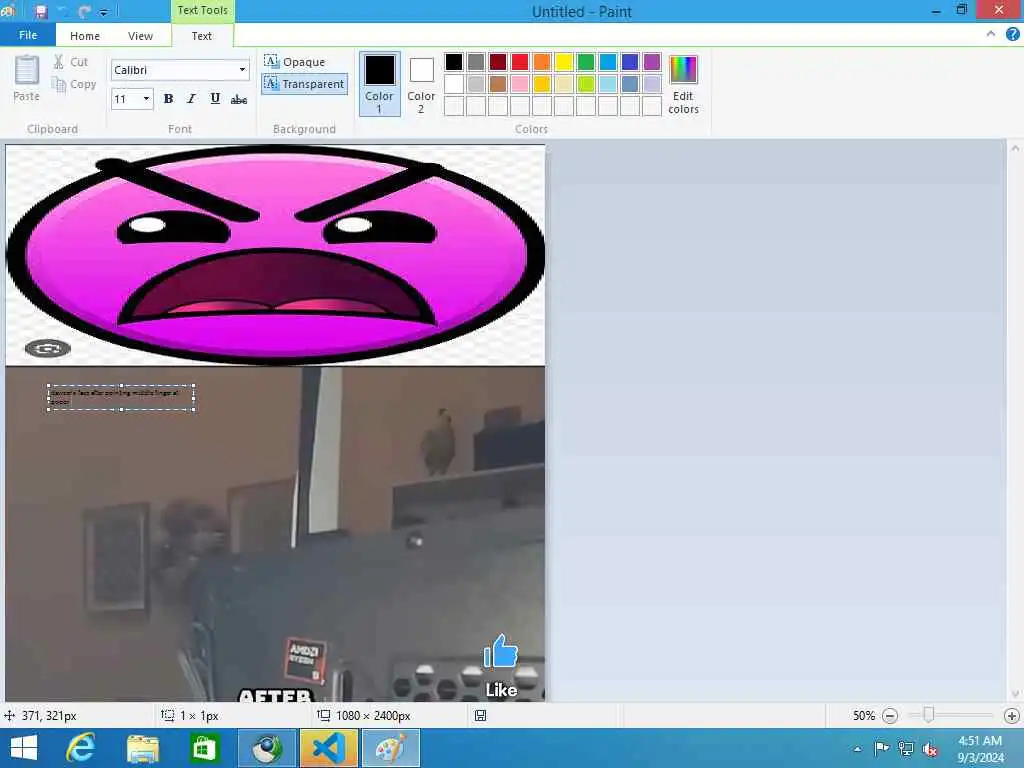Open the Windows Start button
The image size is (1024, 768).
click(24, 748)
